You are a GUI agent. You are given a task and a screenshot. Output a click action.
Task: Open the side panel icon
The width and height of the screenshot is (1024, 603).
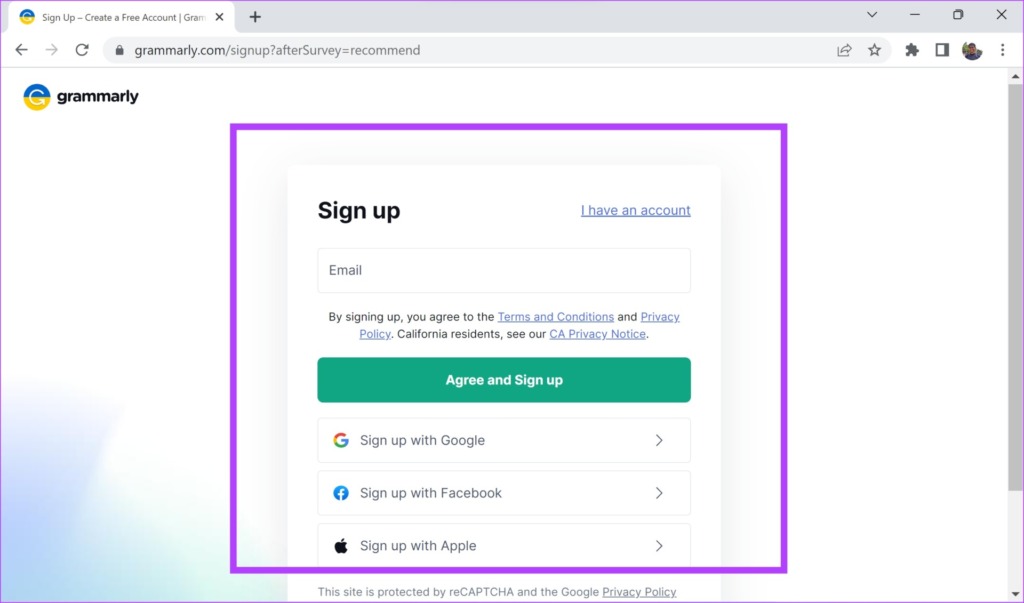pos(941,49)
